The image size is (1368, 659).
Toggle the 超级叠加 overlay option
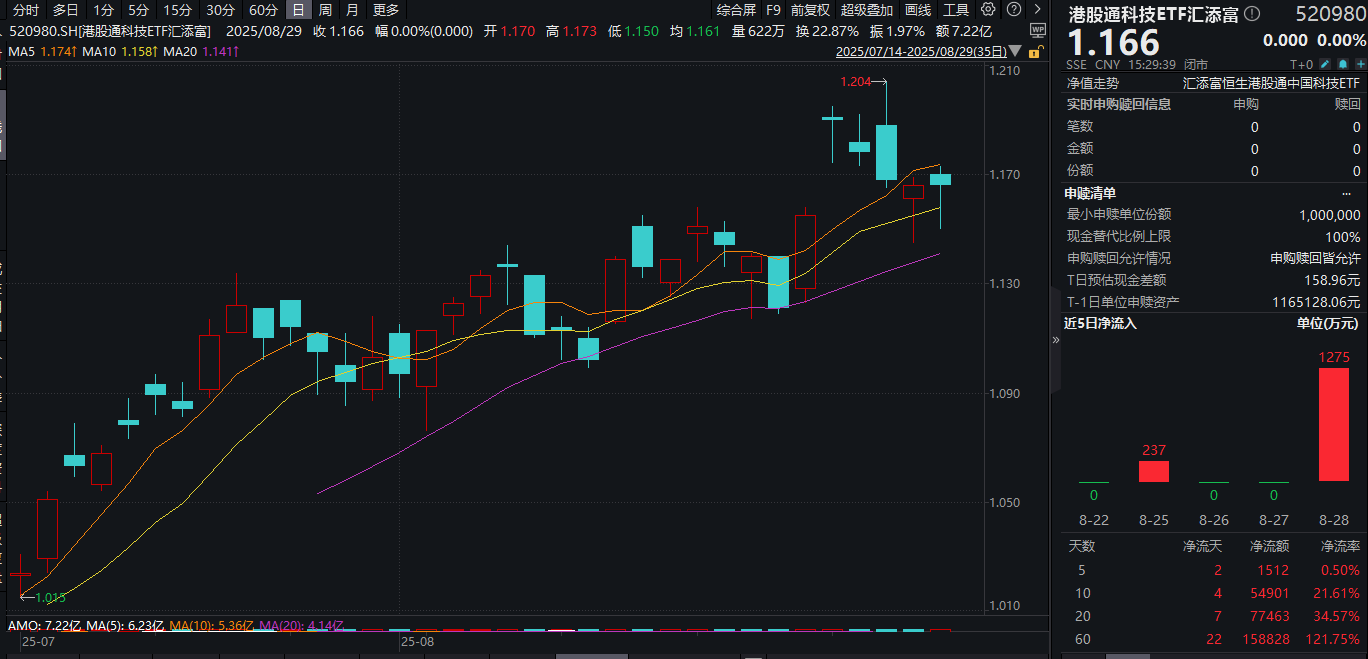point(867,10)
